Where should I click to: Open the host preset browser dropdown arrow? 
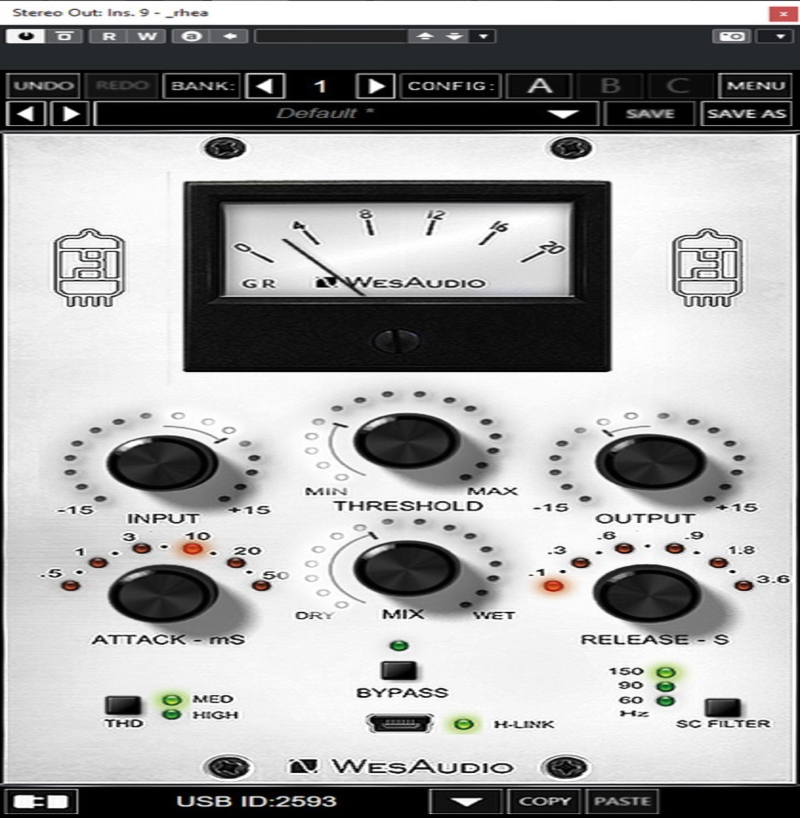point(484,37)
